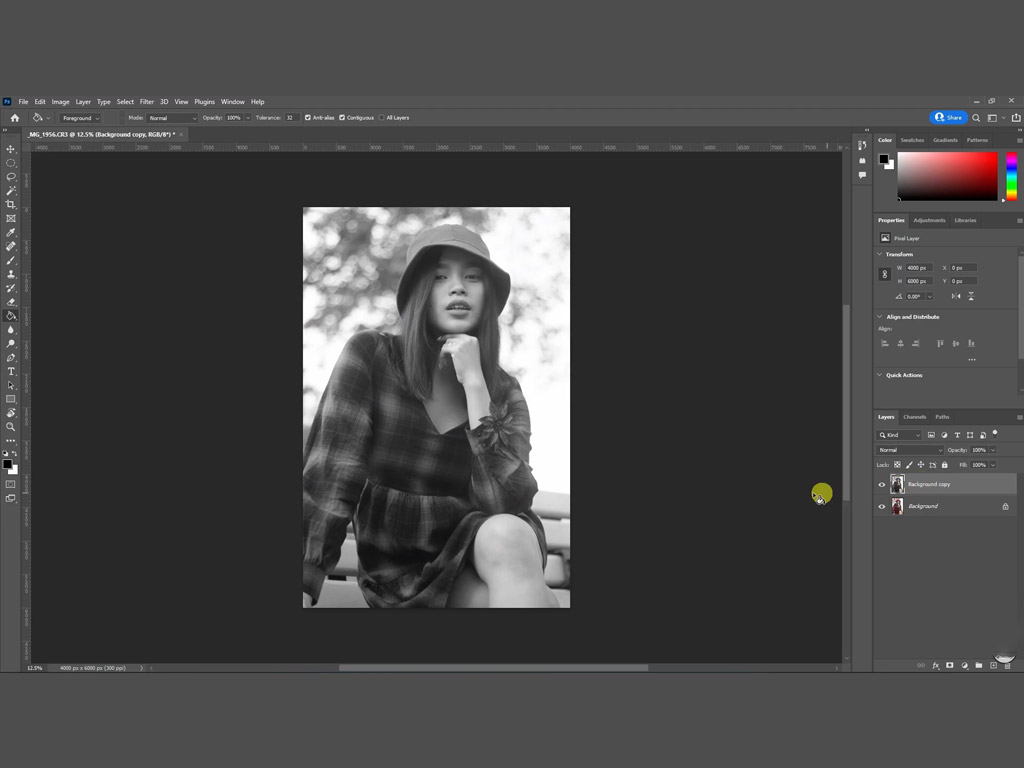Select the Horizontal Type tool
Screen dimensions: 1024x768
(11, 371)
